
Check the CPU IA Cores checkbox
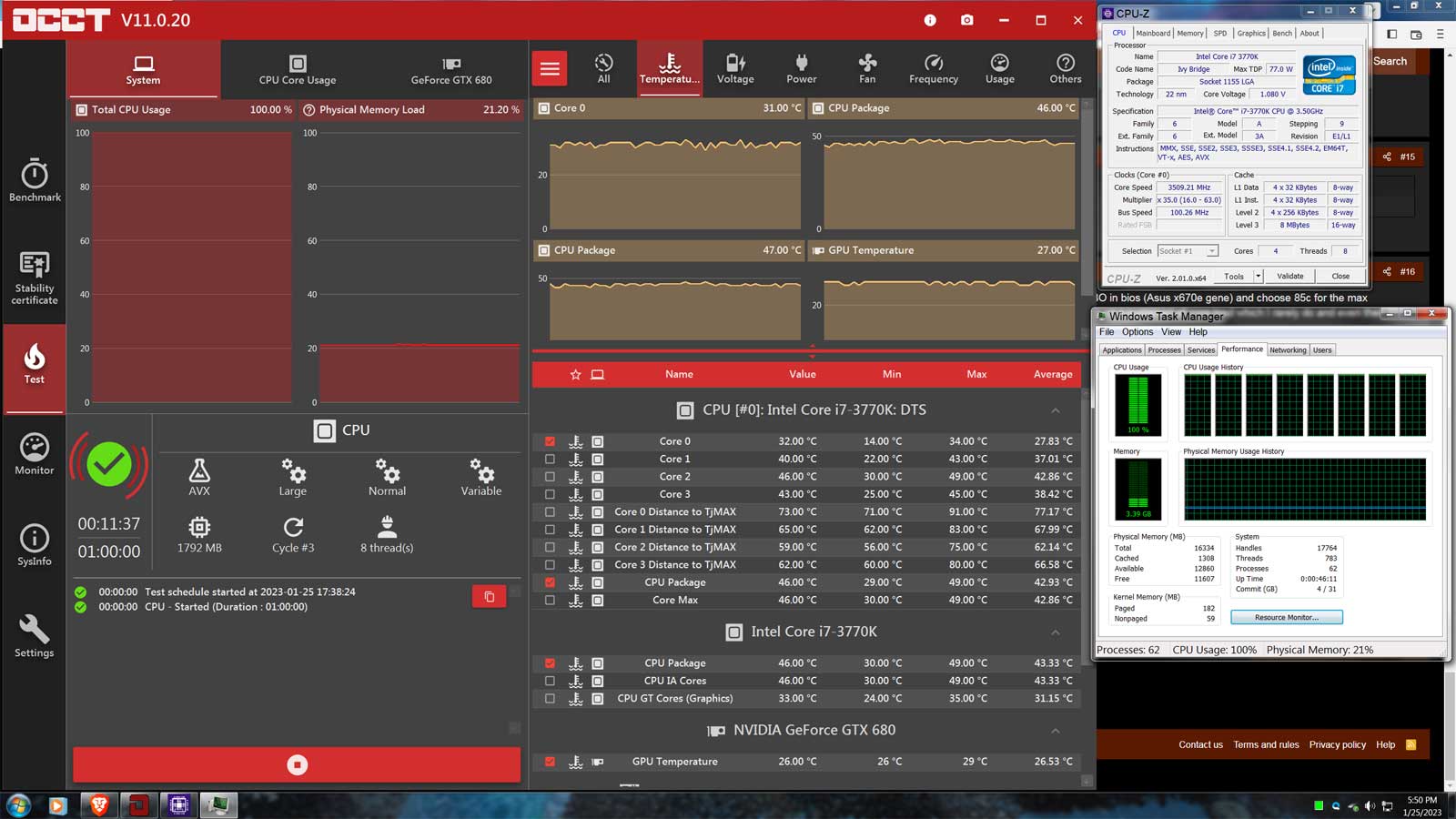pyautogui.click(x=550, y=681)
